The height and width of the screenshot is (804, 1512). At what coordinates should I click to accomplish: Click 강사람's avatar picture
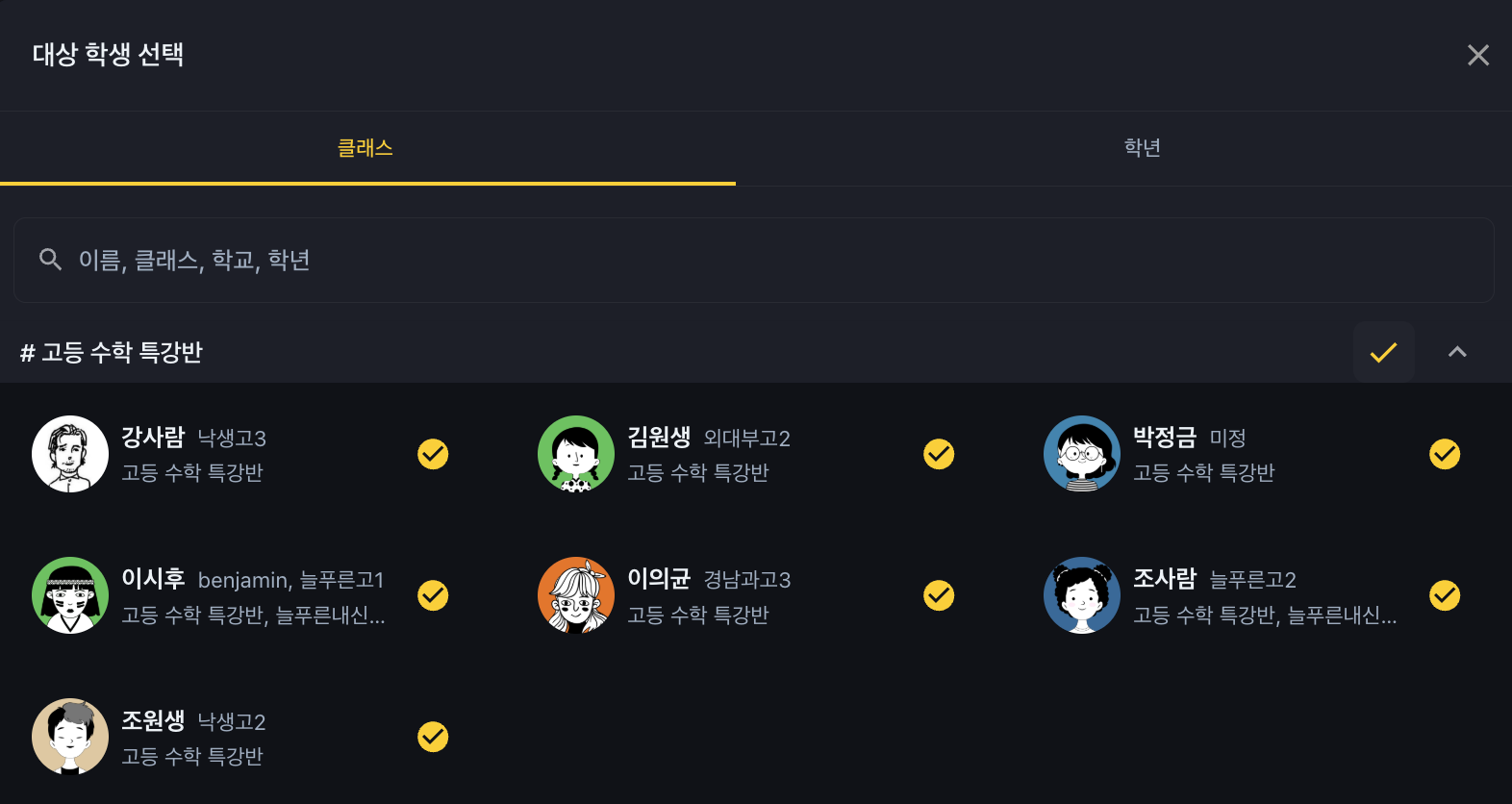(70, 454)
